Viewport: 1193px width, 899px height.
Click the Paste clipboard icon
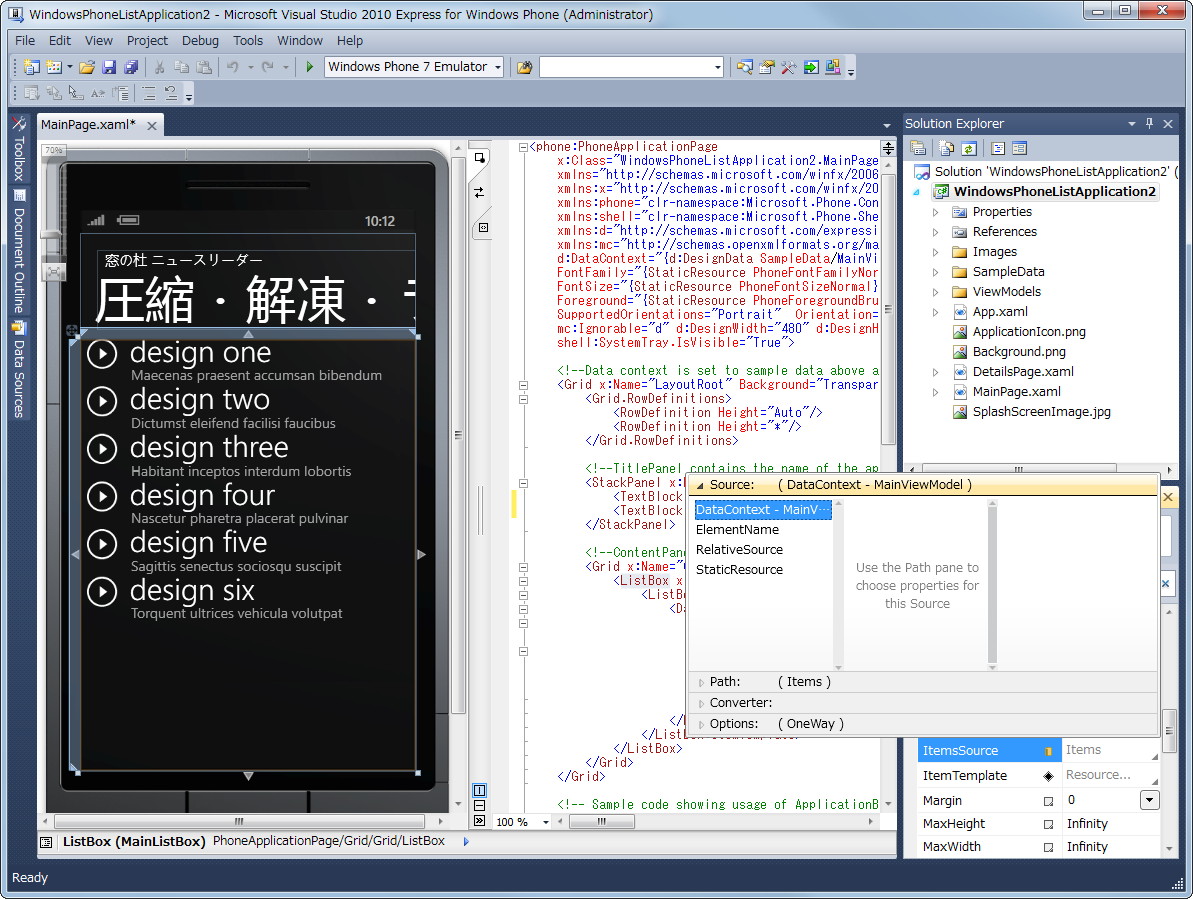tap(204, 67)
